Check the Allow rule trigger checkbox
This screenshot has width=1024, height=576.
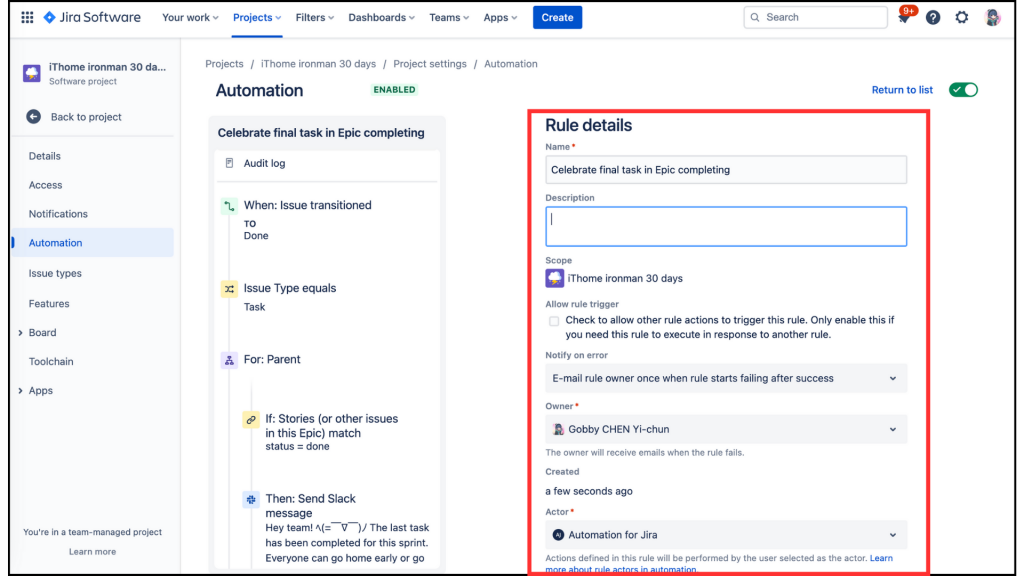coord(554,321)
